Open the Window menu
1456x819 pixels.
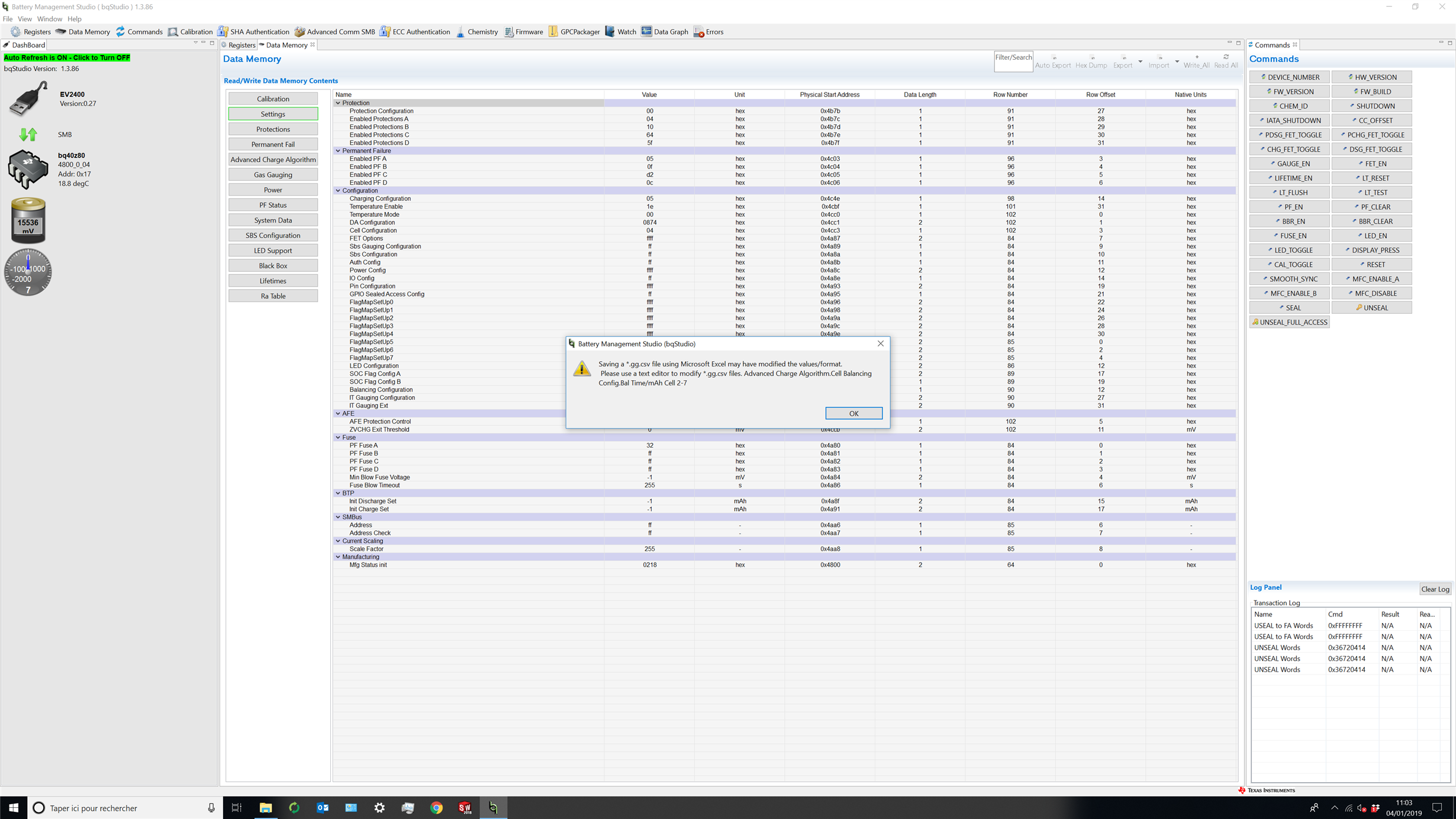click(49, 19)
